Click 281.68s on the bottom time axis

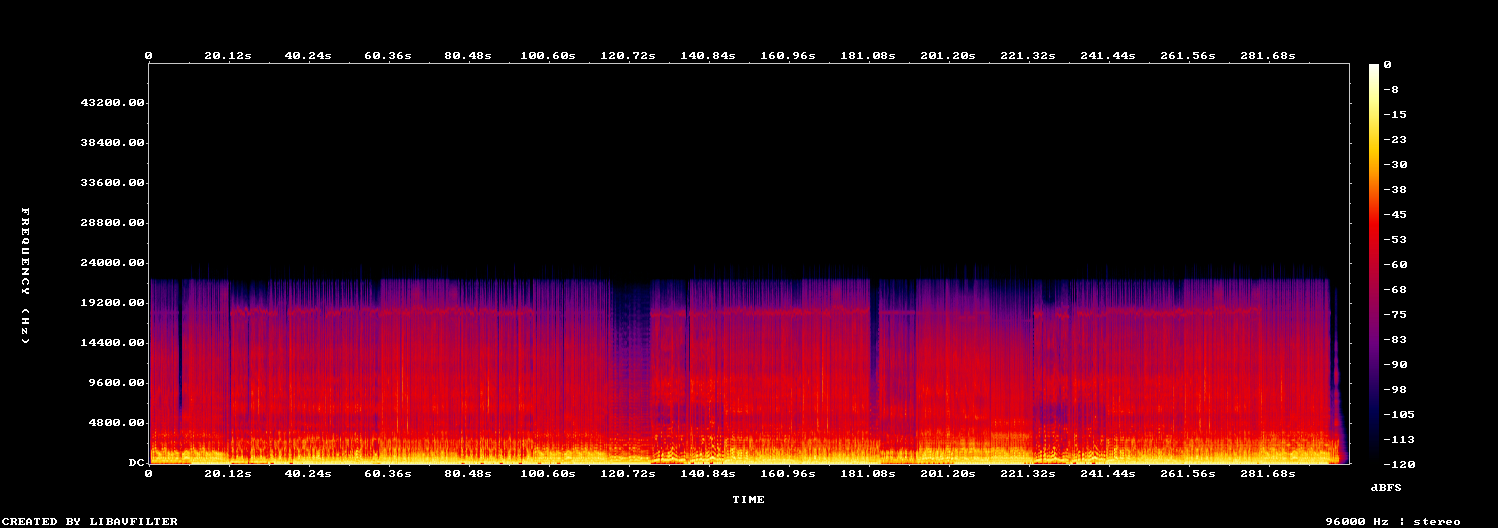coord(1268,474)
